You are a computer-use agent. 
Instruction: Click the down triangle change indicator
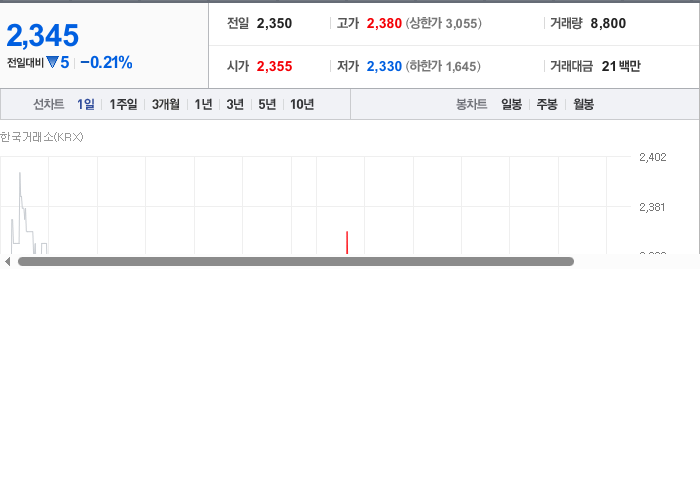coord(52,62)
